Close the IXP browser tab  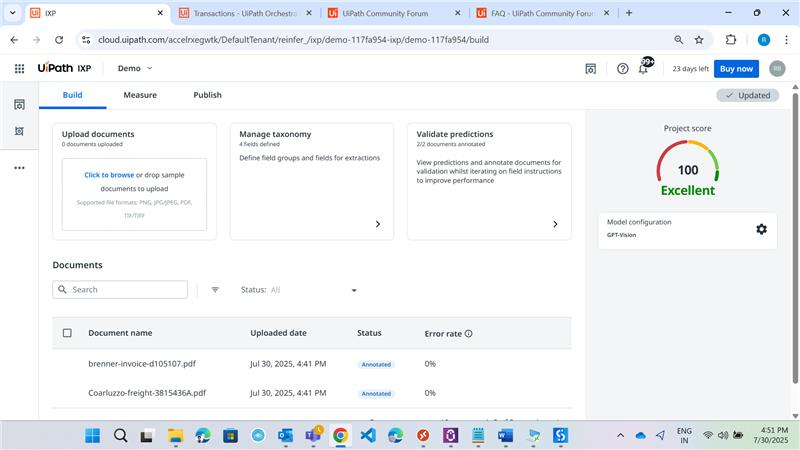pos(160,13)
